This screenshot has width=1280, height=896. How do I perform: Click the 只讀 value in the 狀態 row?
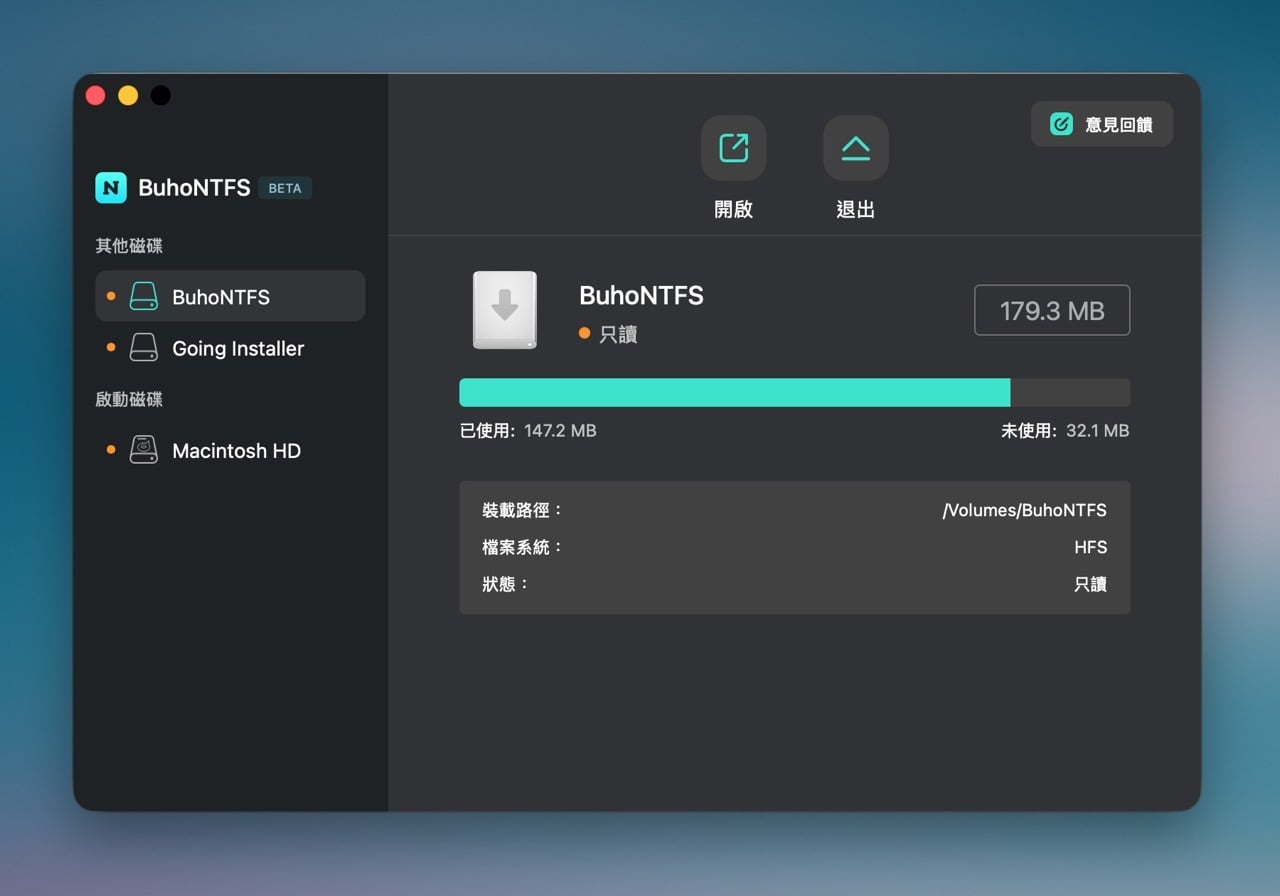tap(1091, 584)
